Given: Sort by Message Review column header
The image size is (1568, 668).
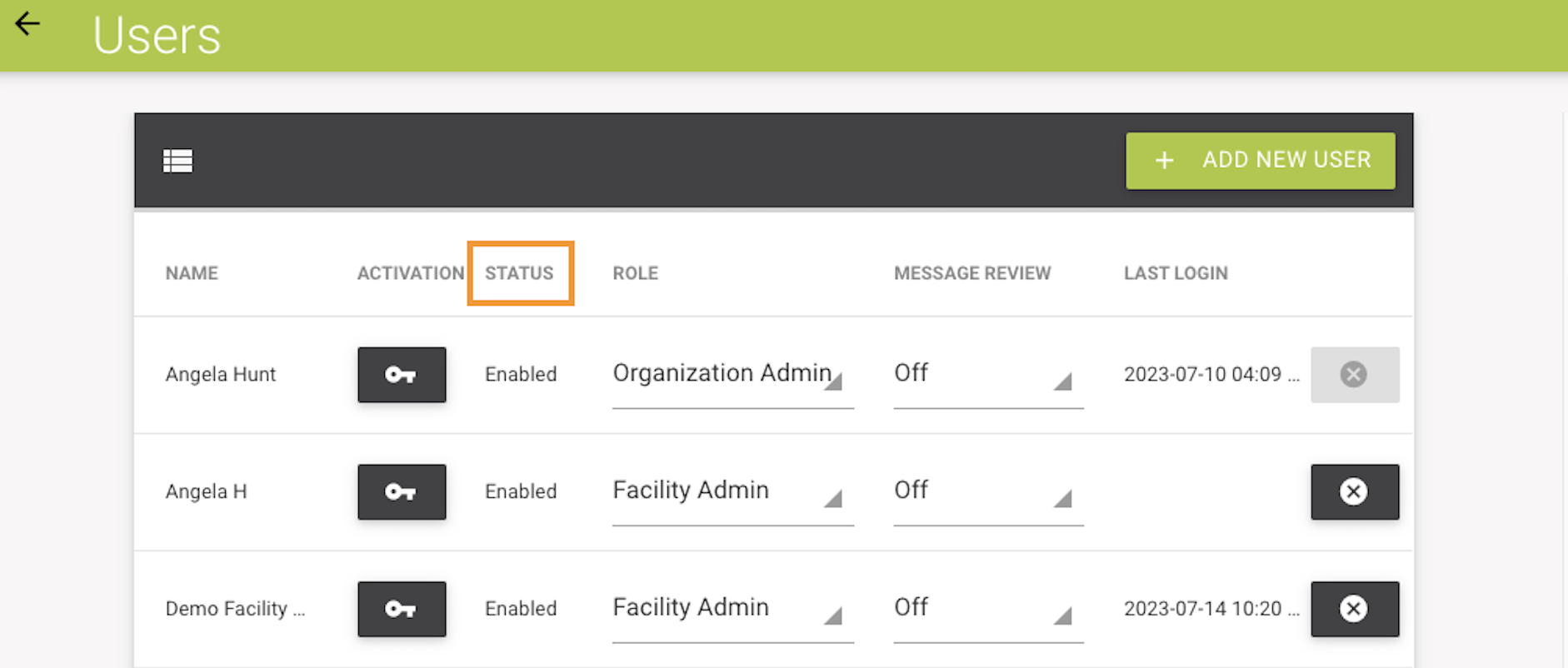Looking at the screenshot, I should [972, 273].
